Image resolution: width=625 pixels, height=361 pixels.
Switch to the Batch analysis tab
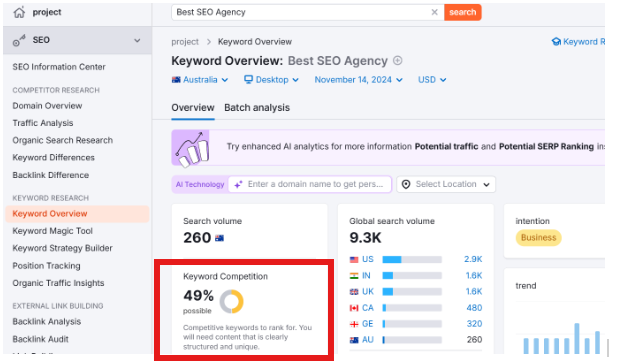(257, 108)
